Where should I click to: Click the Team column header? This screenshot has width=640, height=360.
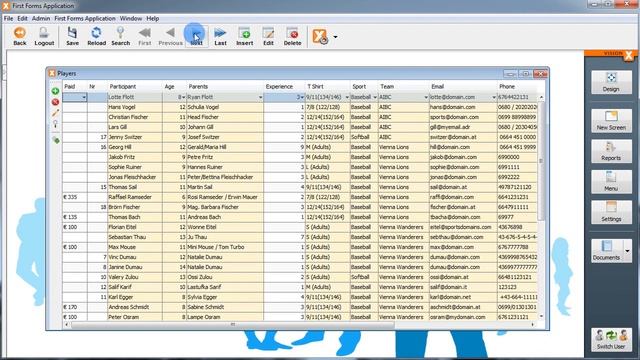click(403, 87)
